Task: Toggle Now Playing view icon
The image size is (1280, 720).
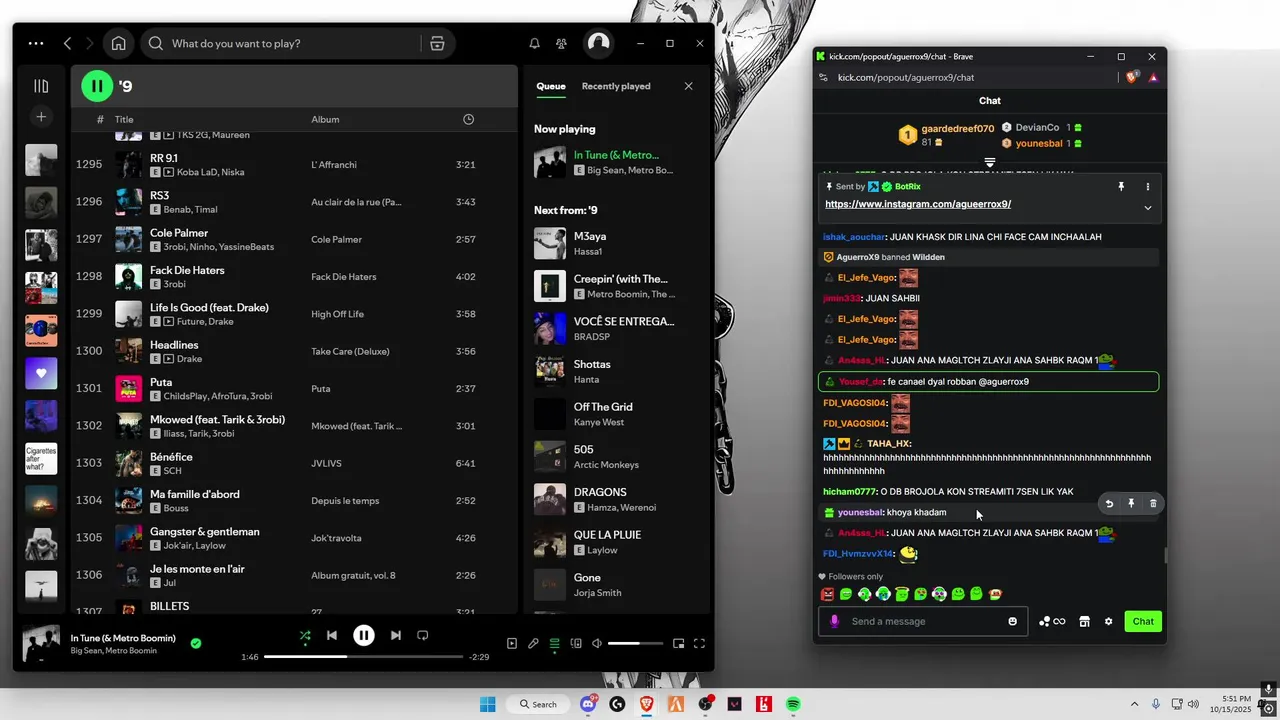Action: [x=512, y=644]
